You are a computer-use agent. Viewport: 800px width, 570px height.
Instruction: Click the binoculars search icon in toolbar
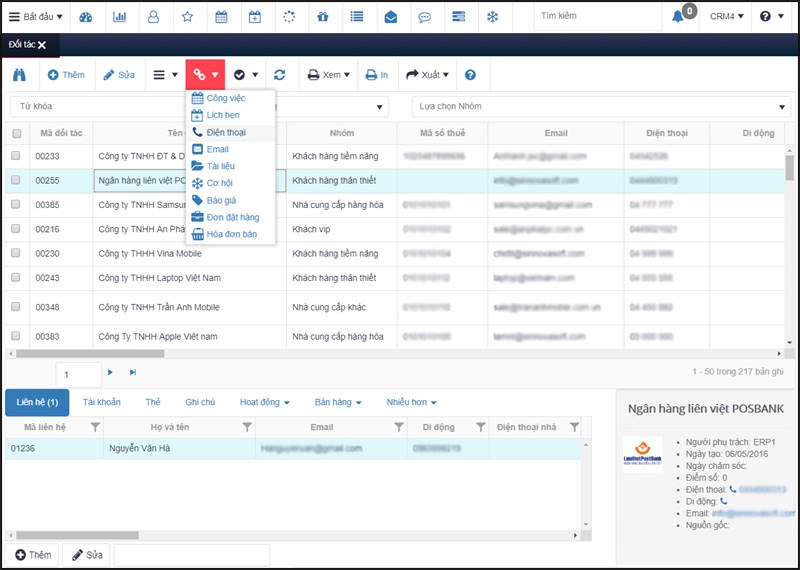point(19,75)
